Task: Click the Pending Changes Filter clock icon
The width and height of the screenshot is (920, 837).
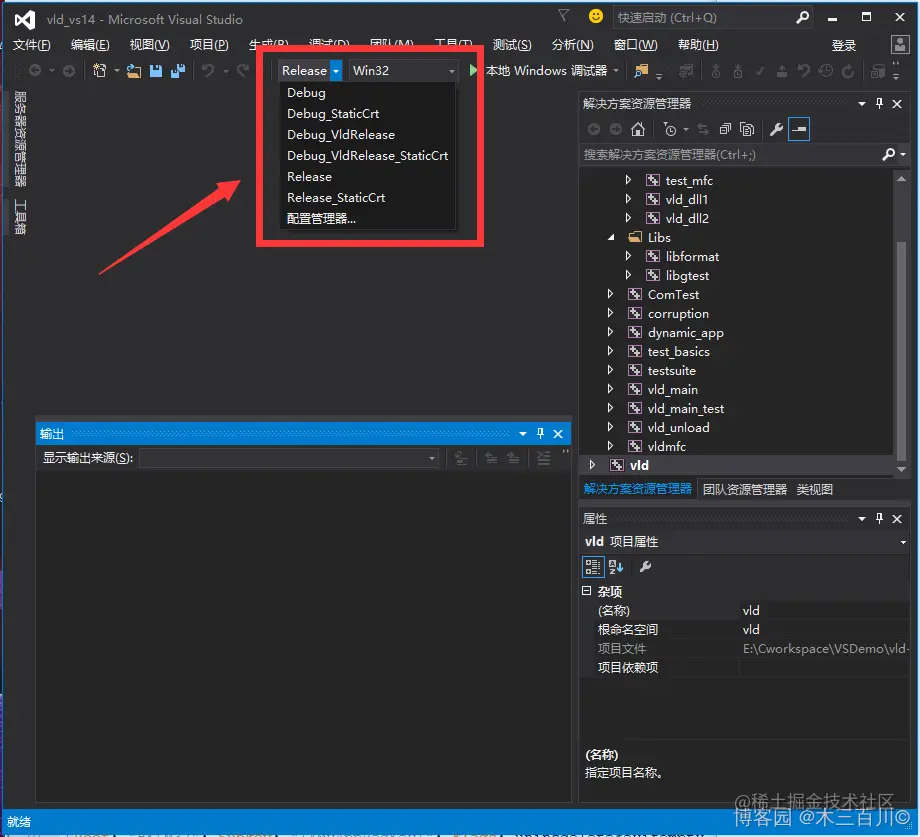Action: [669, 129]
